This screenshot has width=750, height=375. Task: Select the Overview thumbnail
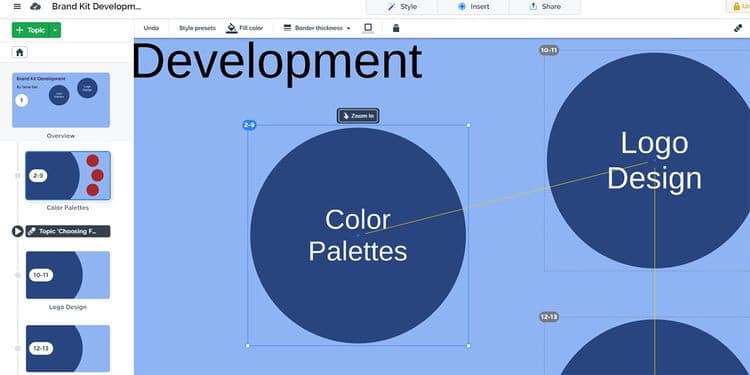point(61,100)
